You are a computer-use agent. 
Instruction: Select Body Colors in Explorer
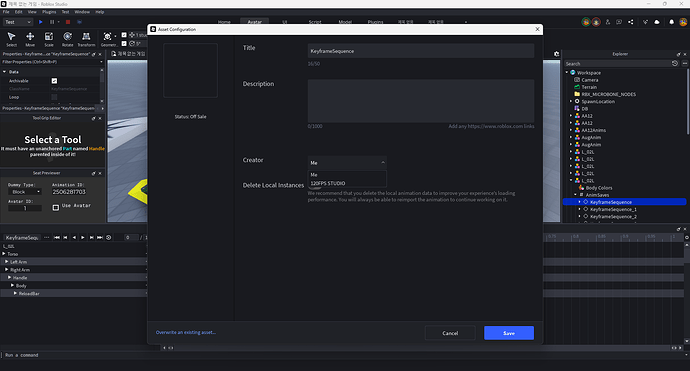(598, 188)
